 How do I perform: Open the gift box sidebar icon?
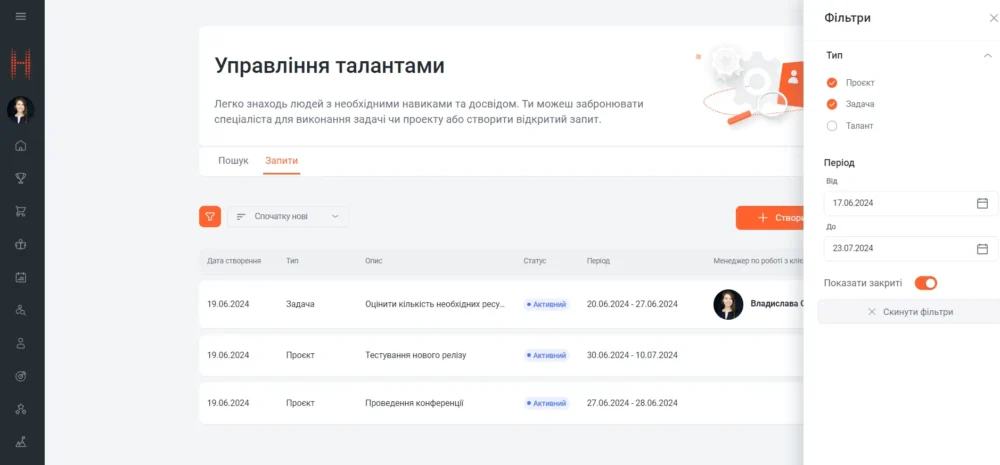[21, 245]
